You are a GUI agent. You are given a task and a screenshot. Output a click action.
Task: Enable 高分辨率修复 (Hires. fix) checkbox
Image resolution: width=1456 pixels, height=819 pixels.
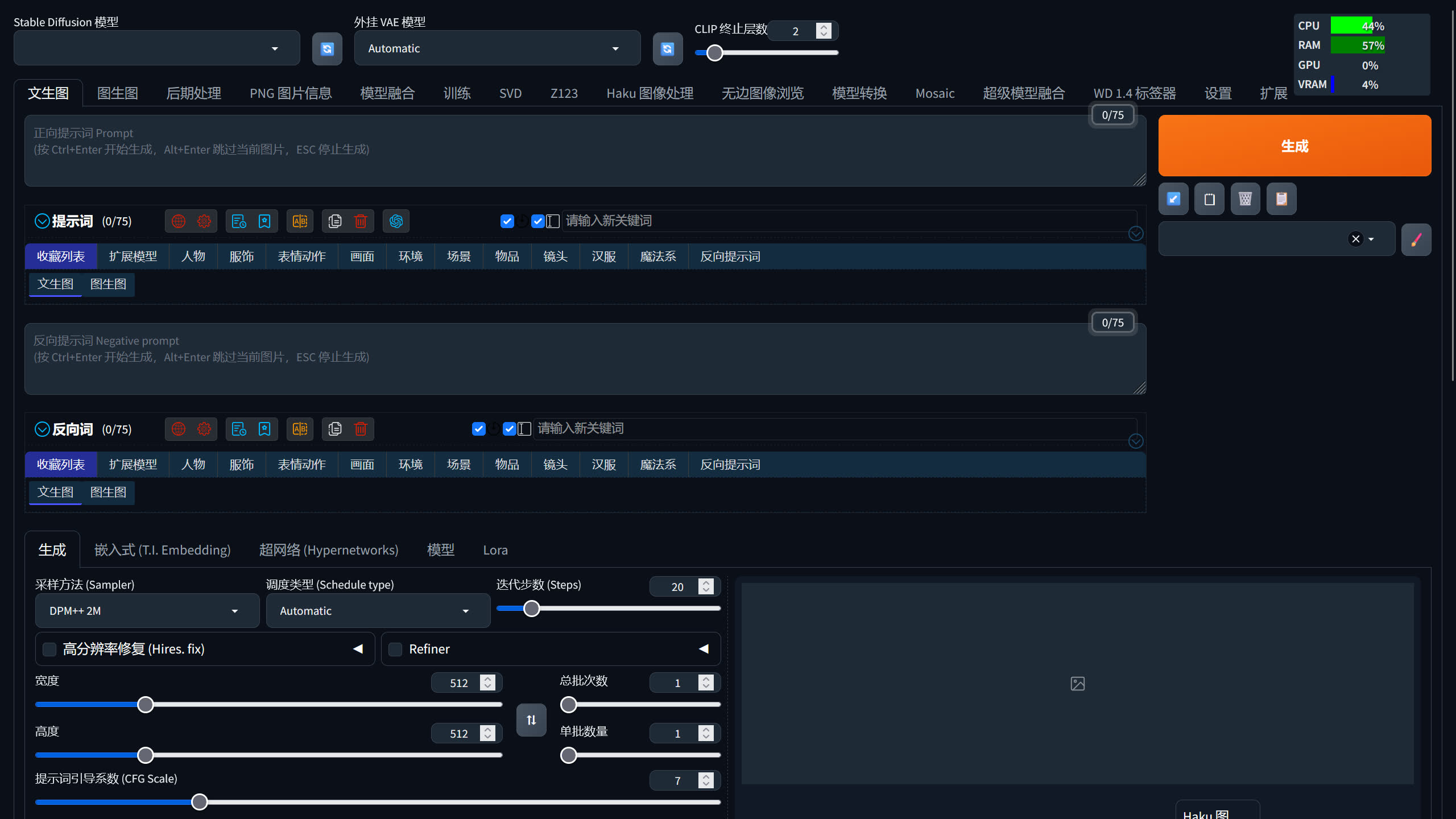point(49,650)
